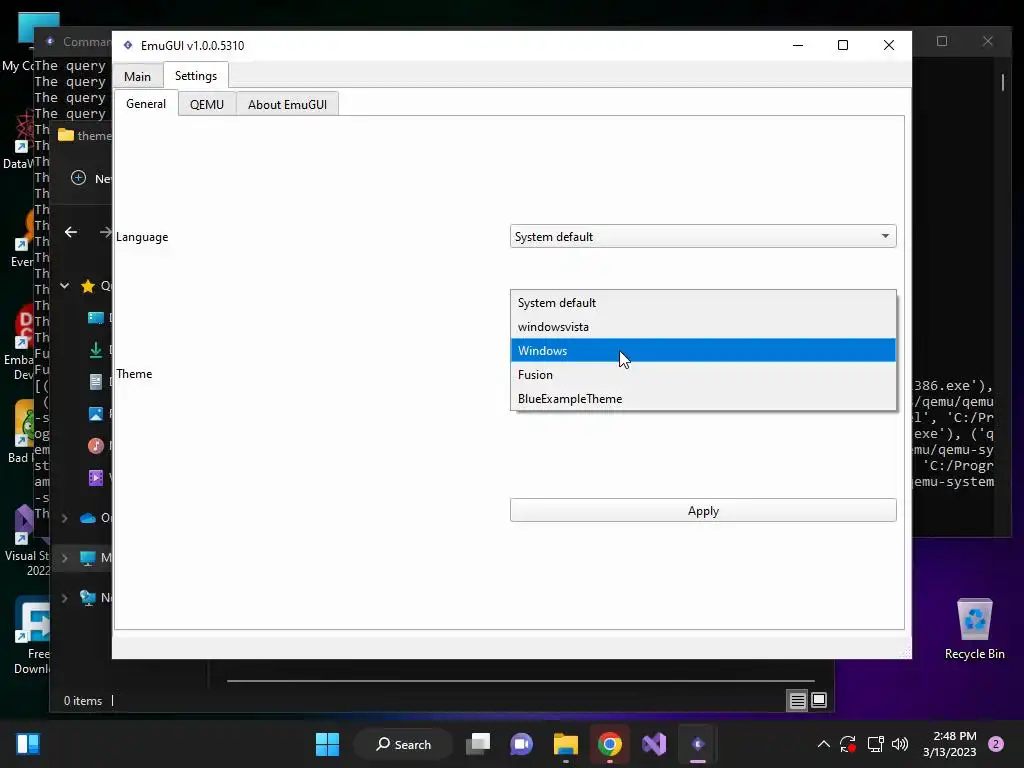Click the Explorer horizontal scrollbar
This screenshot has height=768, width=1024.
click(520, 680)
